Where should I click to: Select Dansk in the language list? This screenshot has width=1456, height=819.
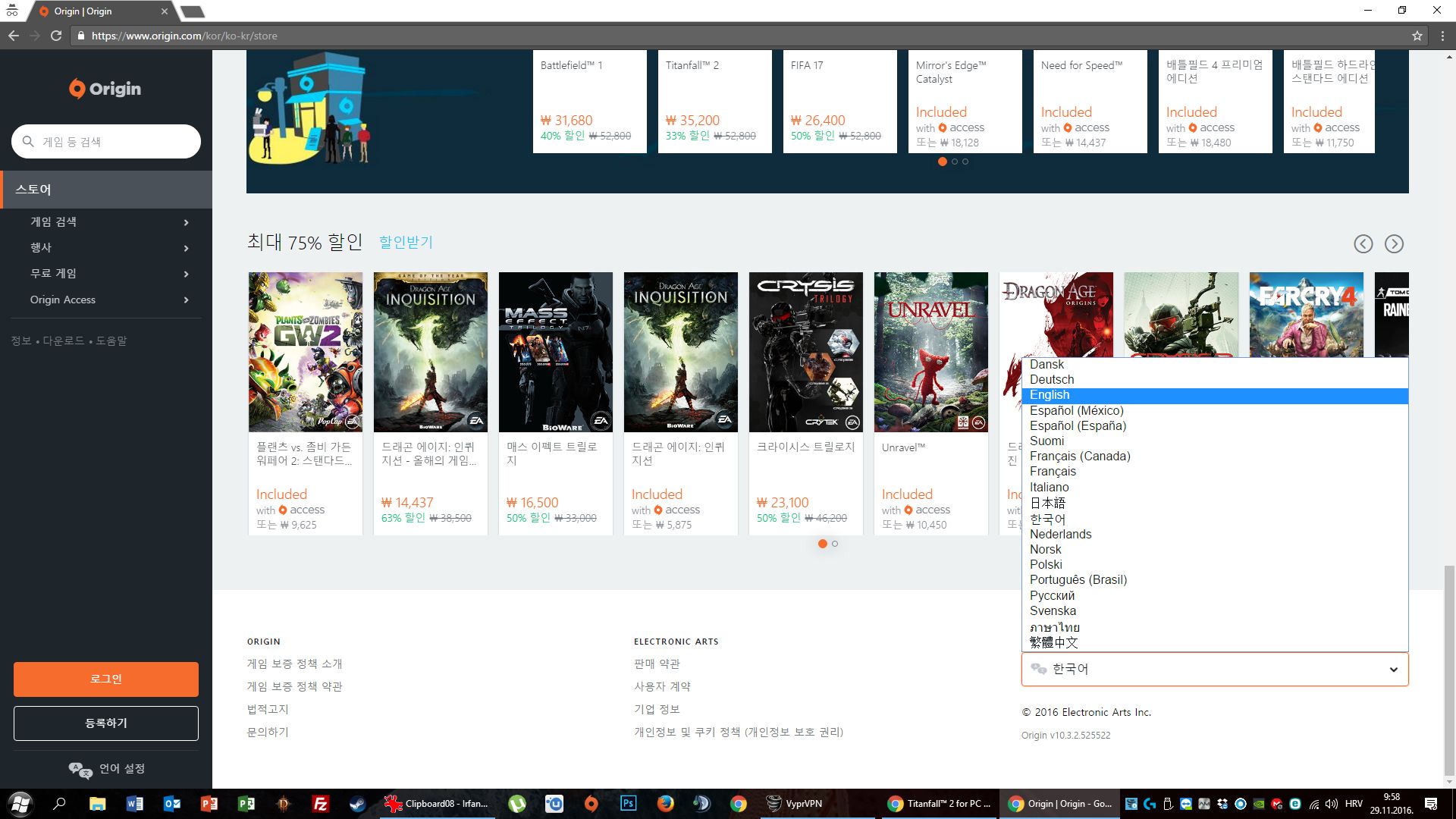(1215, 365)
